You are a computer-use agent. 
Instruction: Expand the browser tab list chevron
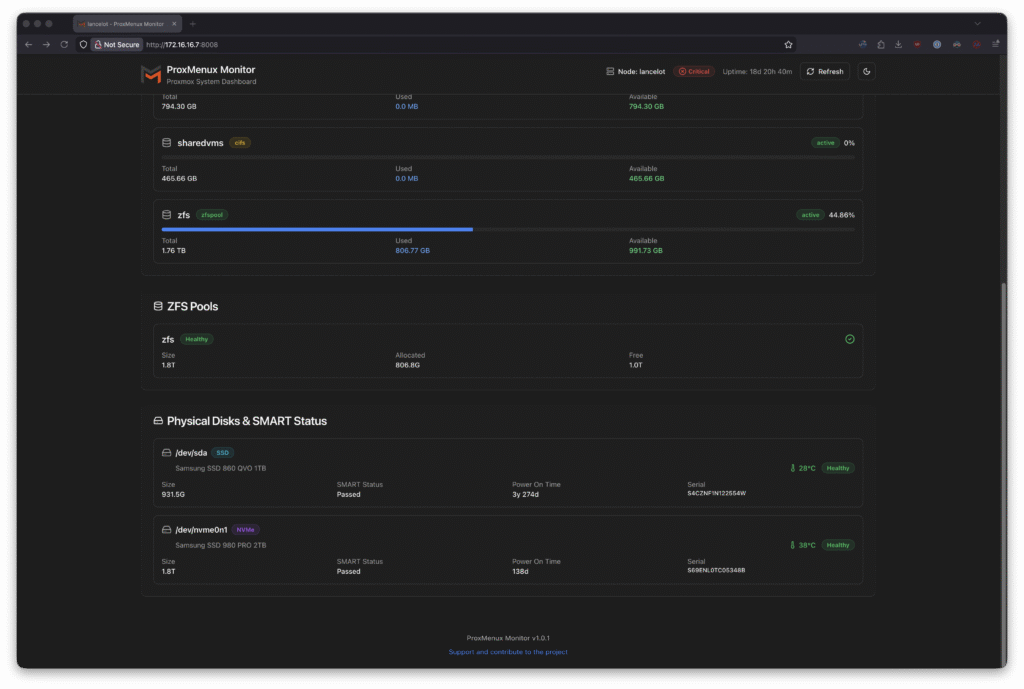(977, 23)
